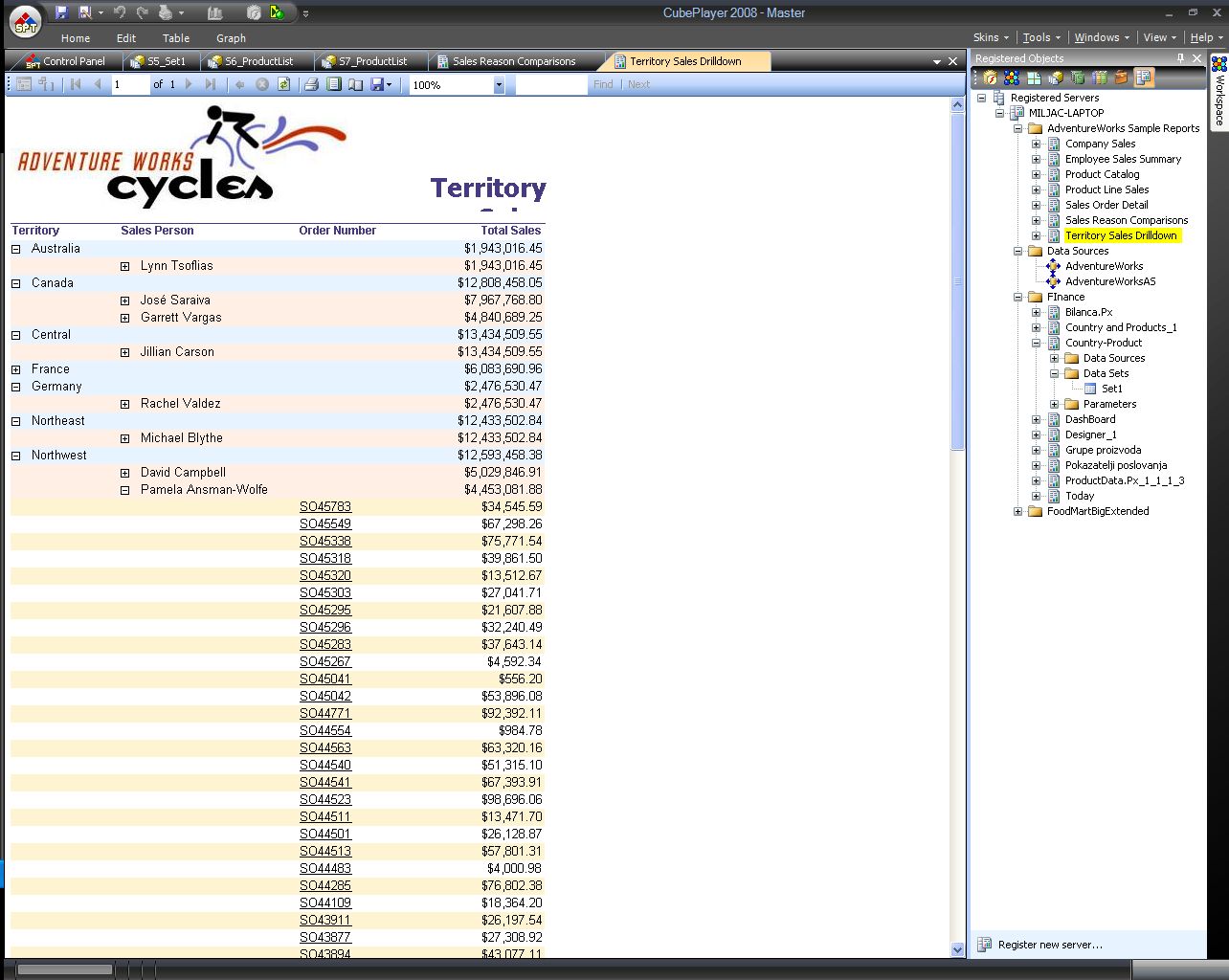Click the Stop rendering icon
This screenshot has width=1229, height=980.
coord(261,84)
